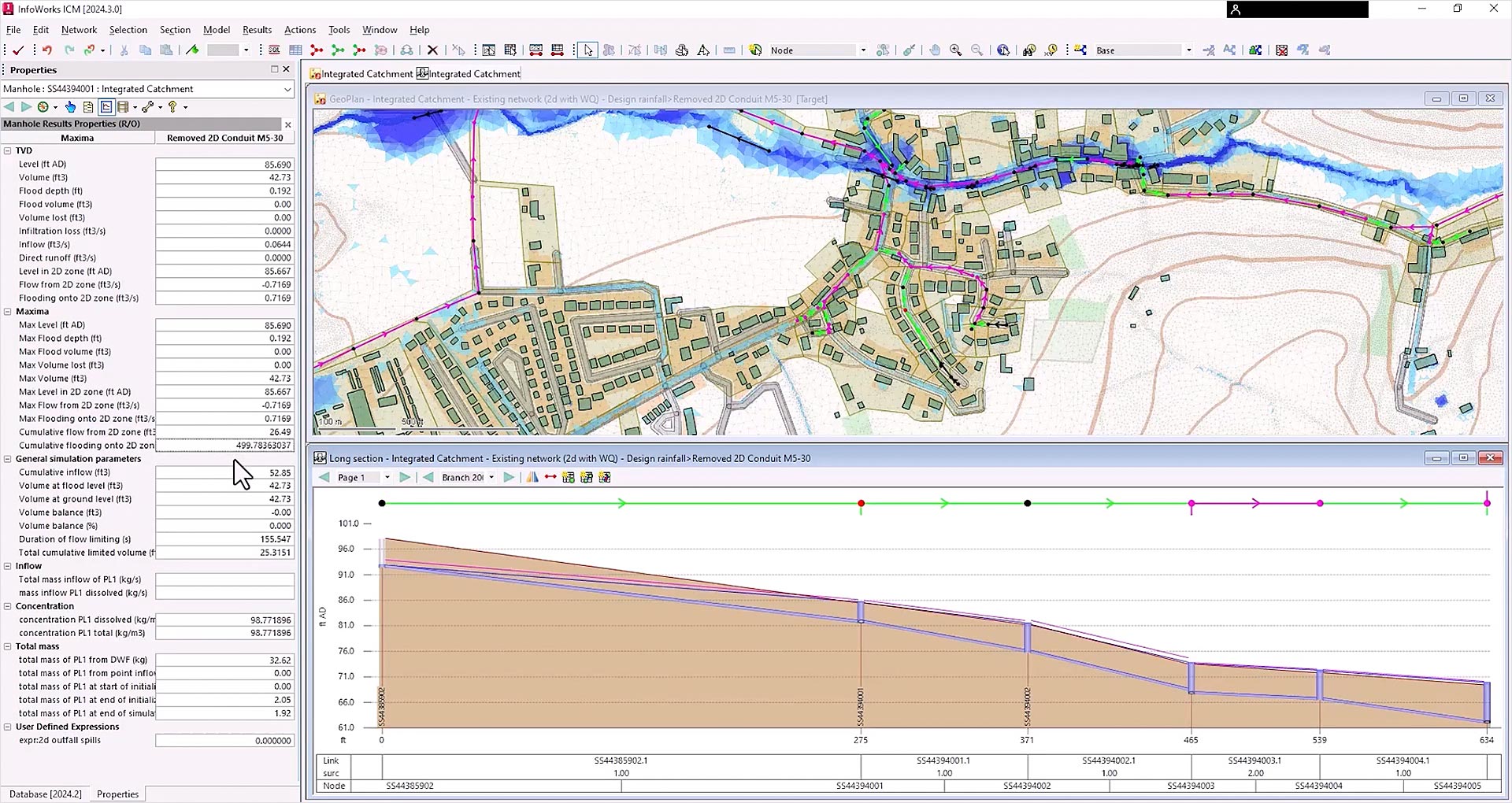The height and width of the screenshot is (803, 1512).
Task: Click the flip/mirror icon in the long section toolbar
Action: coord(532,477)
